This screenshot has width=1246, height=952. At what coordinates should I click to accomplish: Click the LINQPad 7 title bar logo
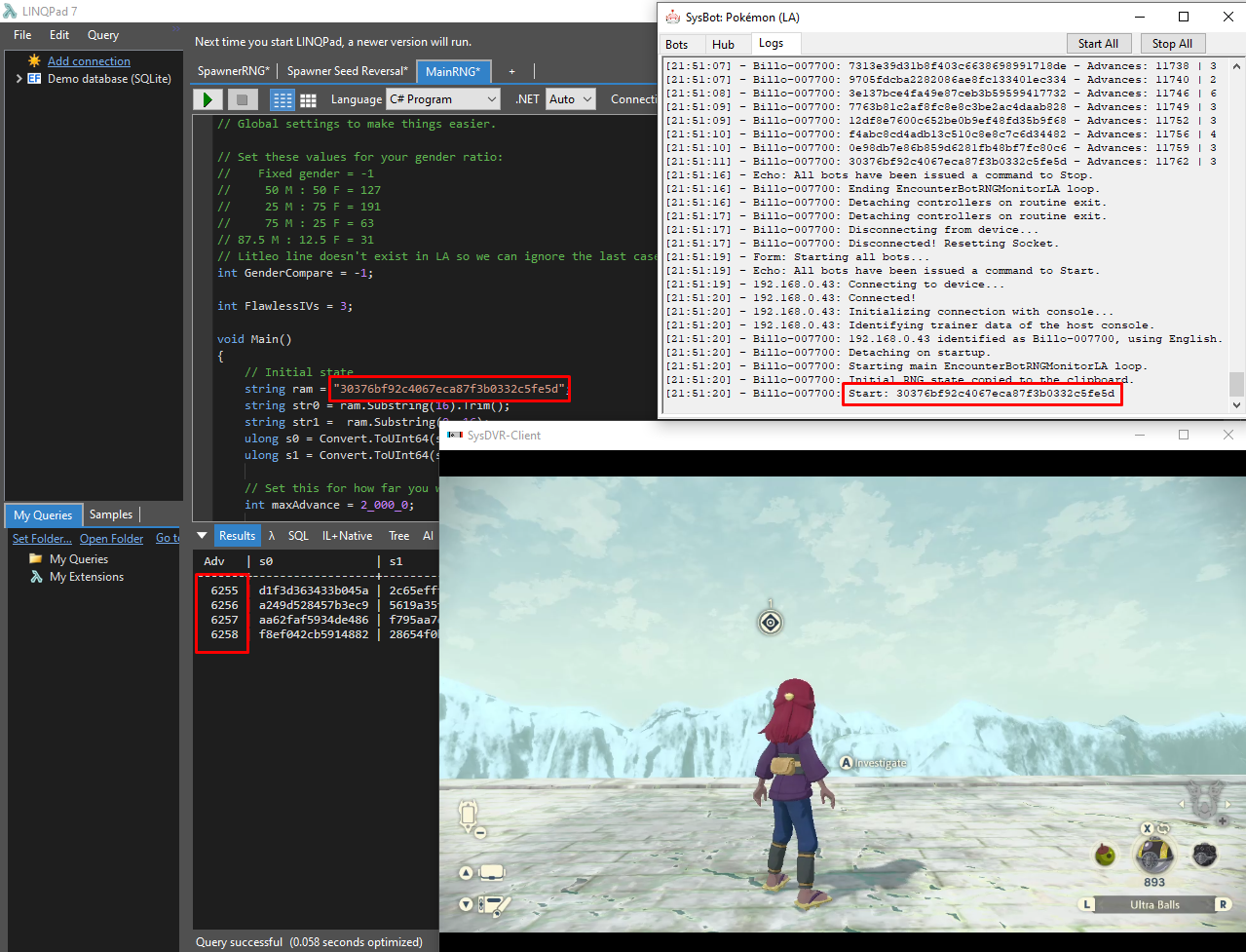[12, 12]
